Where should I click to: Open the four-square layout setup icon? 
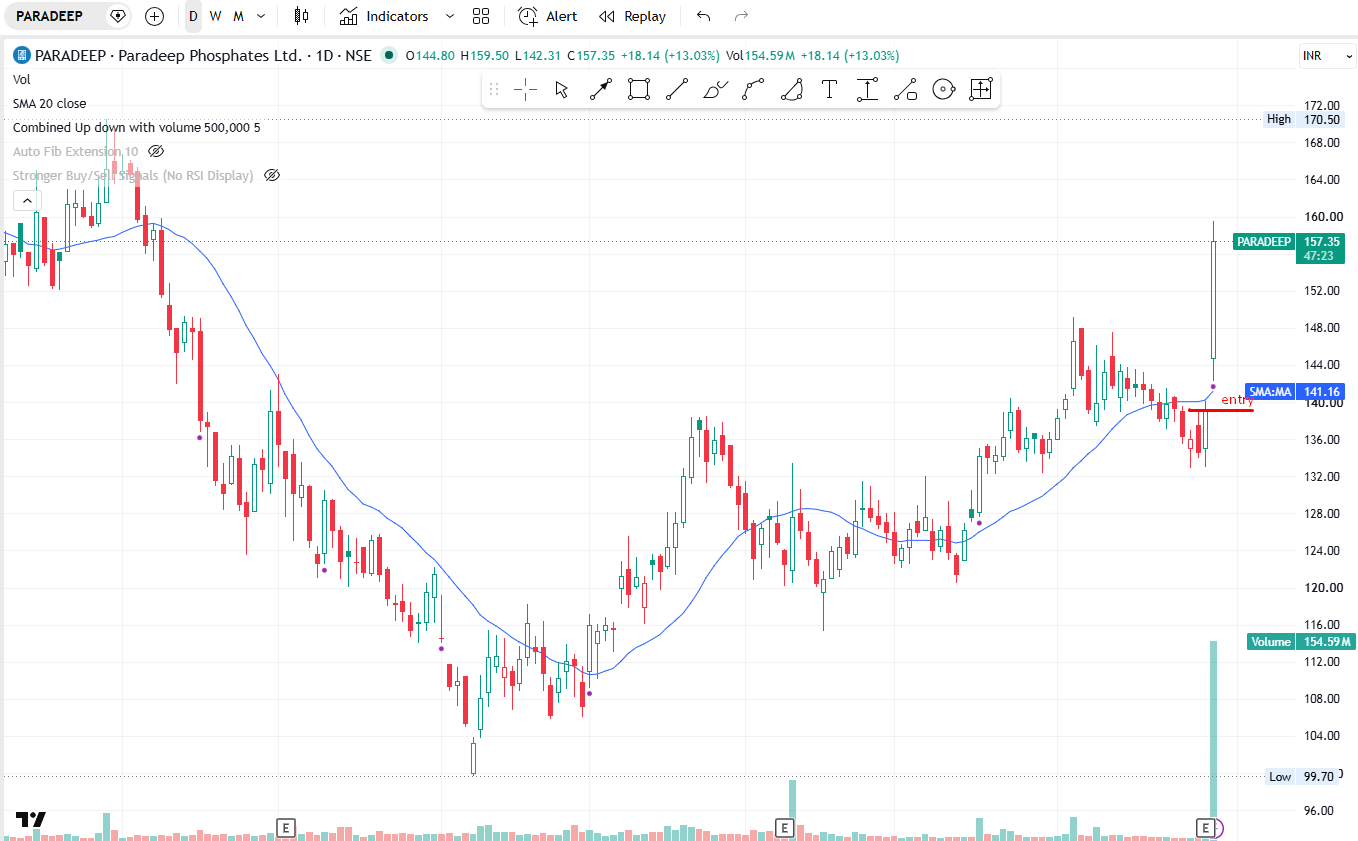[x=481, y=16]
